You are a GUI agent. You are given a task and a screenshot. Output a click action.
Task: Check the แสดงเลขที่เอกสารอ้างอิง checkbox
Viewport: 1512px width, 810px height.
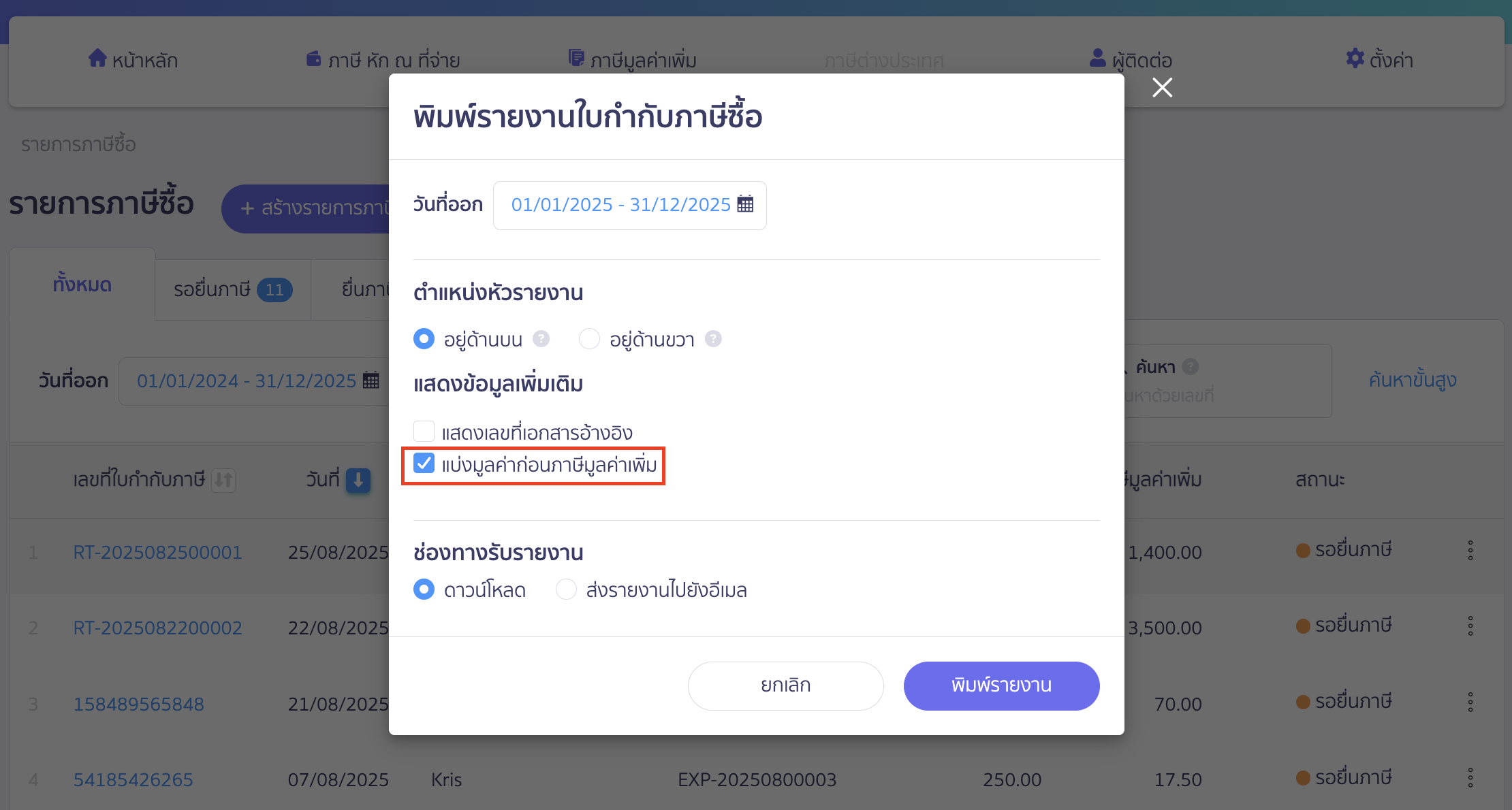tap(424, 431)
